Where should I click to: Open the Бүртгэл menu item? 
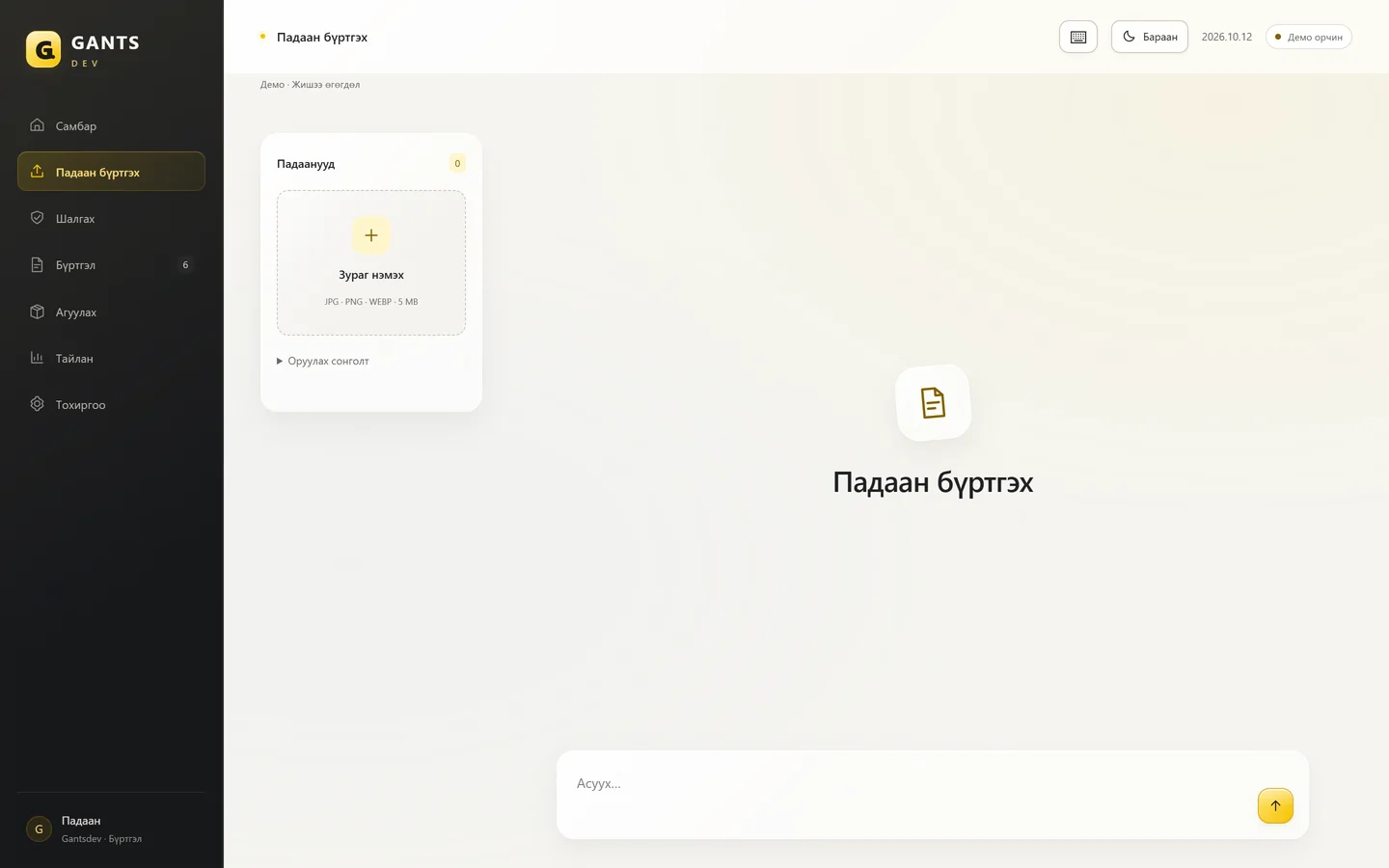pos(111,264)
